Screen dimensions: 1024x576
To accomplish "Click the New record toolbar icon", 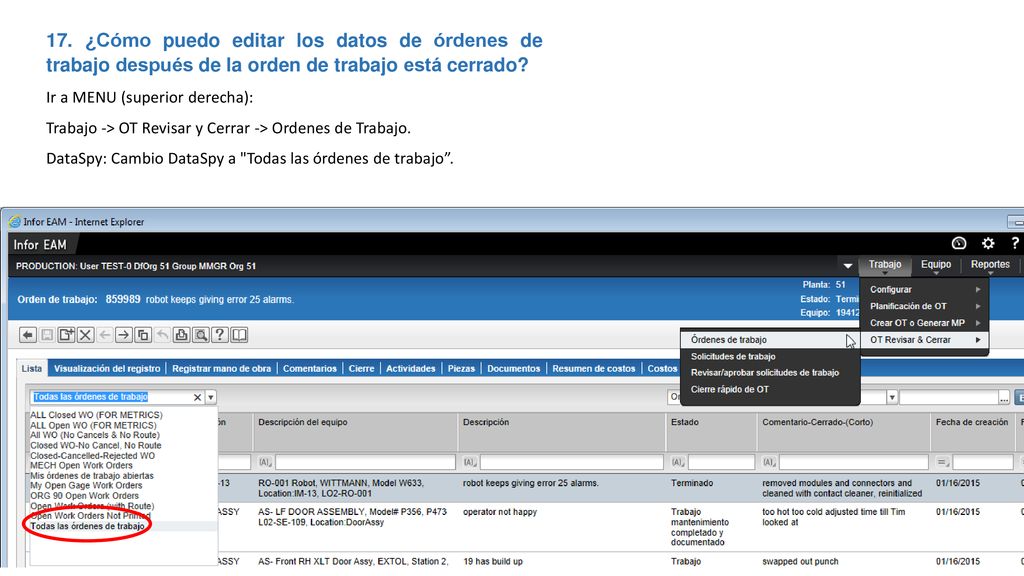I will coord(66,335).
